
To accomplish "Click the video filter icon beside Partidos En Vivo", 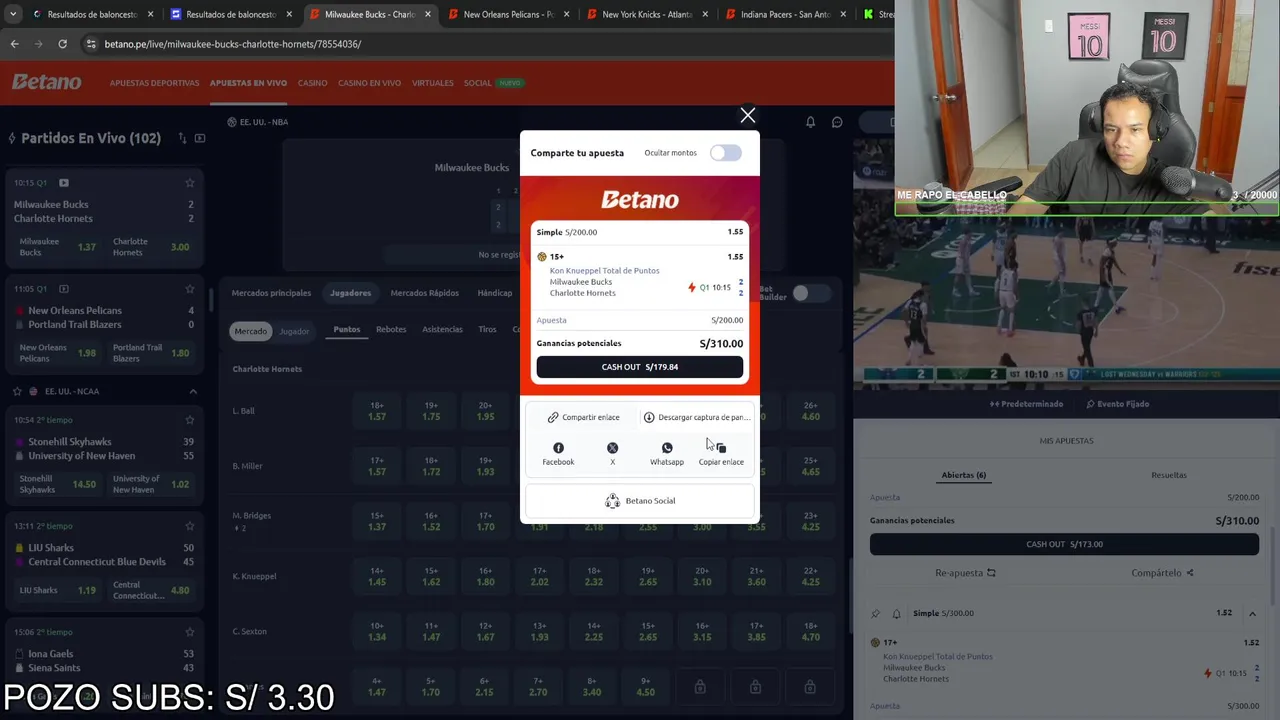I will click(200, 138).
